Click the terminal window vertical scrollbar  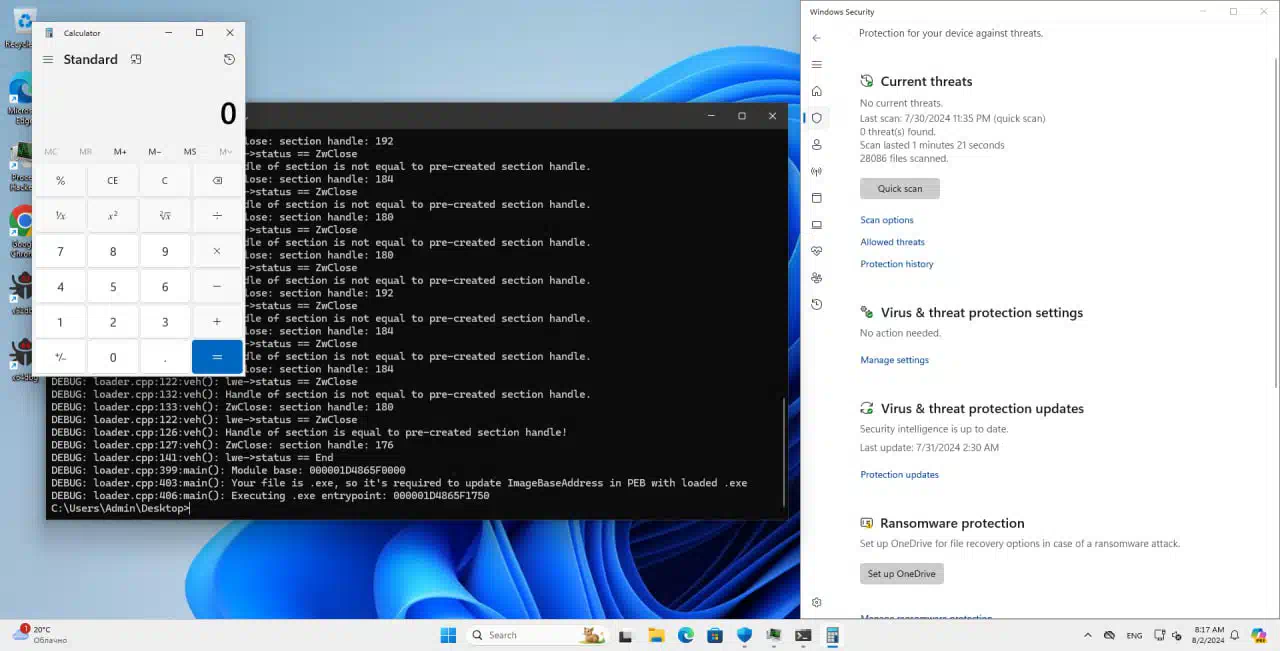tap(784, 455)
